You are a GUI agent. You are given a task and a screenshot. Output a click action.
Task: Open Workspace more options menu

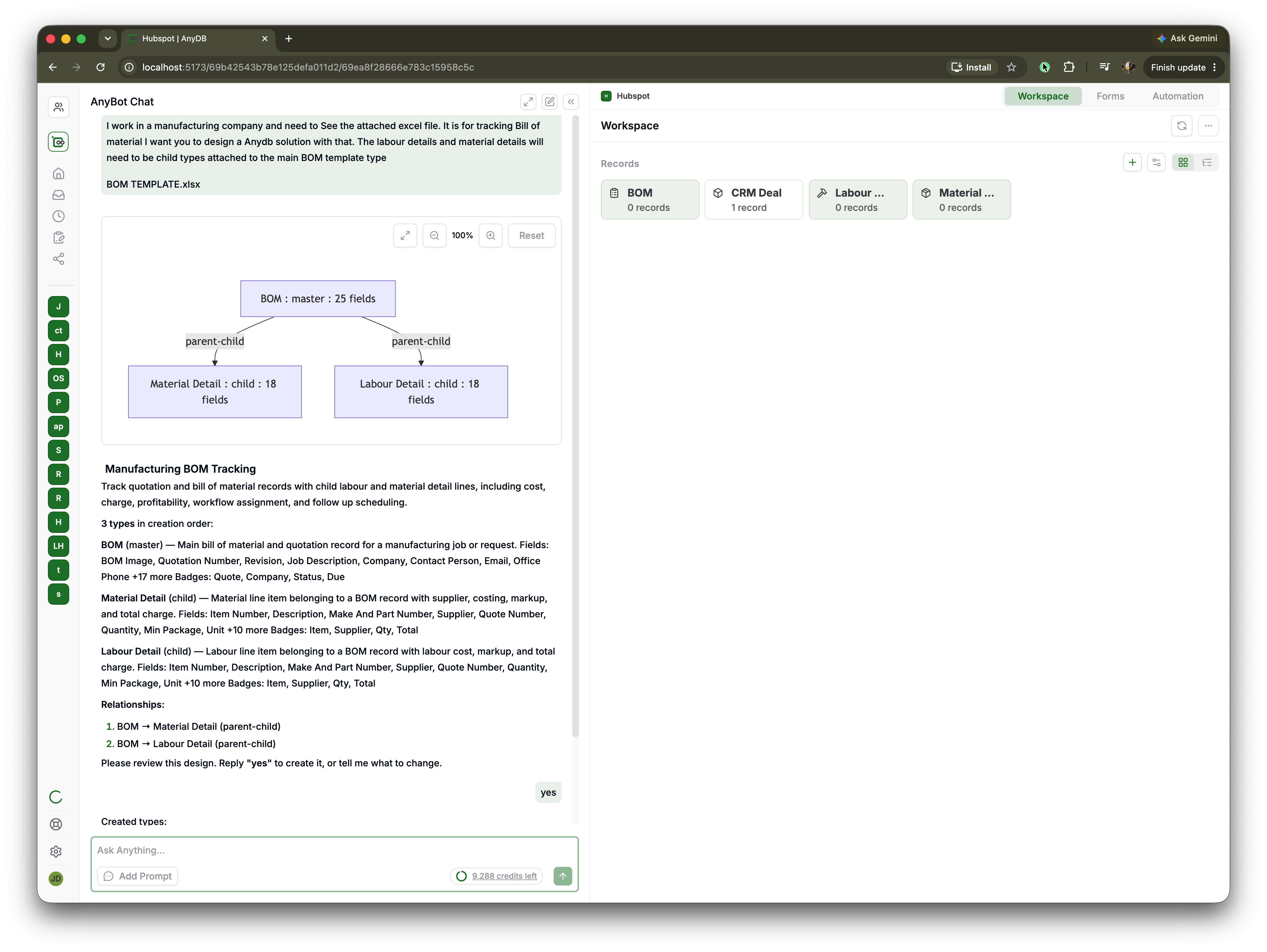click(x=1208, y=126)
